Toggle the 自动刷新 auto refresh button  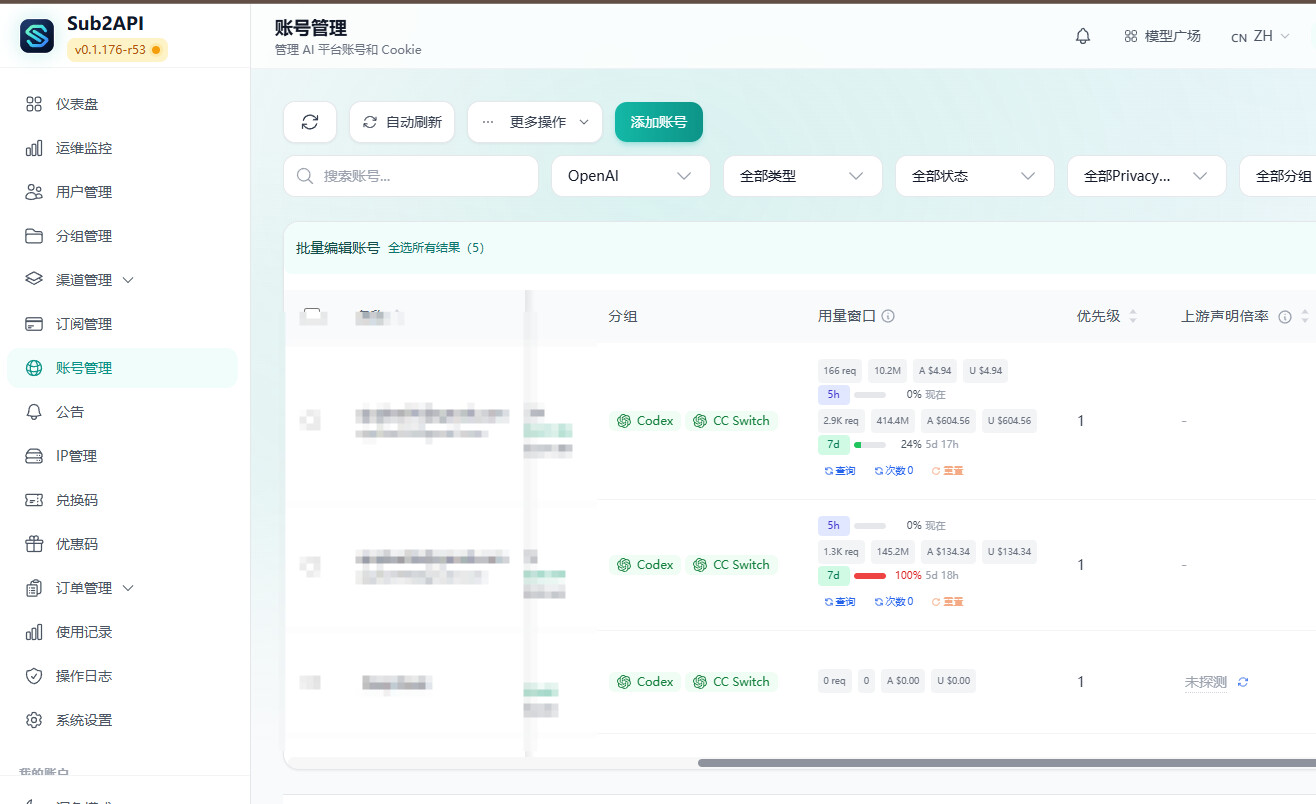402,122
